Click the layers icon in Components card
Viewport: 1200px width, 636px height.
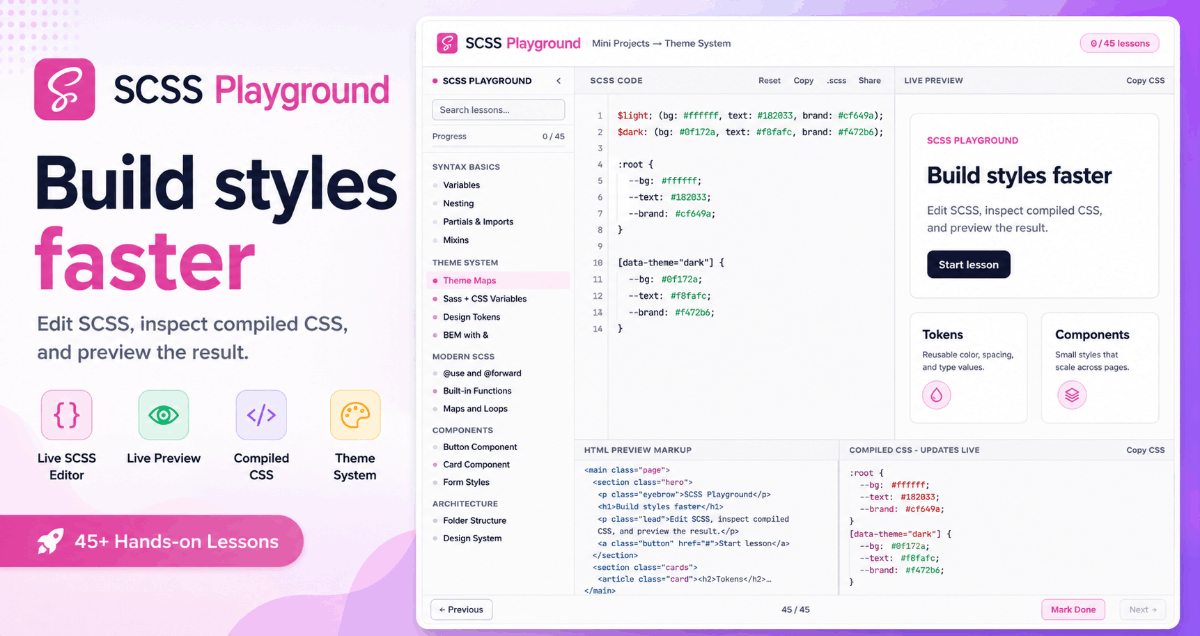[1071, 395]
